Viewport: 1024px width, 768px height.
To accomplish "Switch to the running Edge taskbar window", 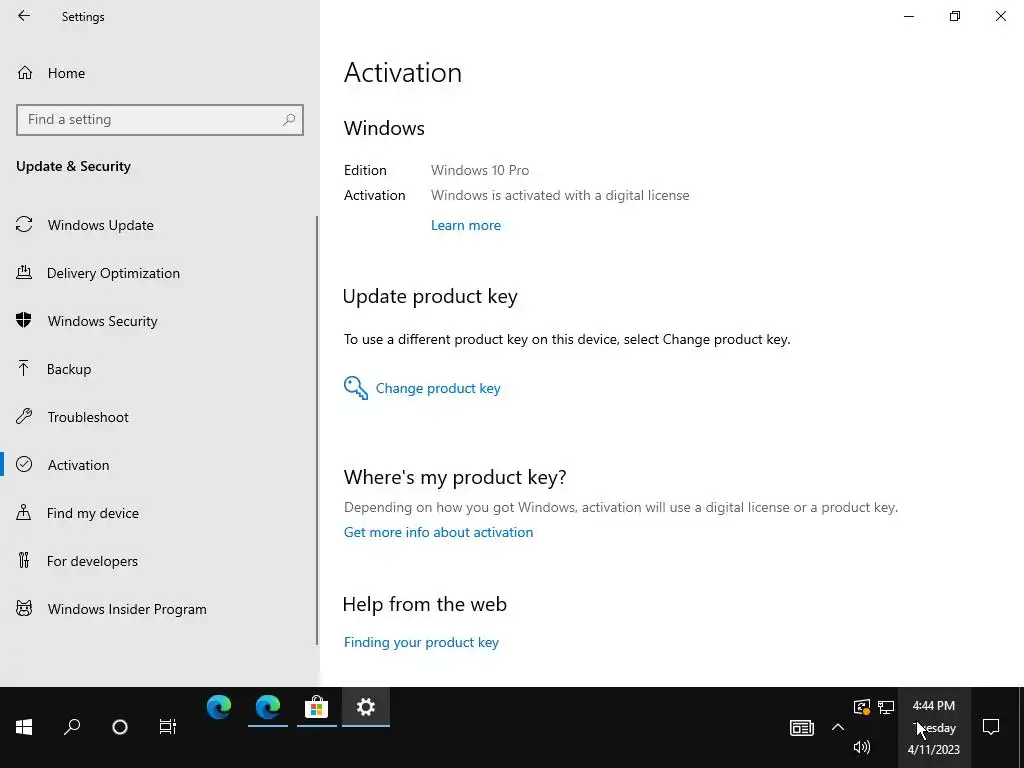I will click(268, 707).
